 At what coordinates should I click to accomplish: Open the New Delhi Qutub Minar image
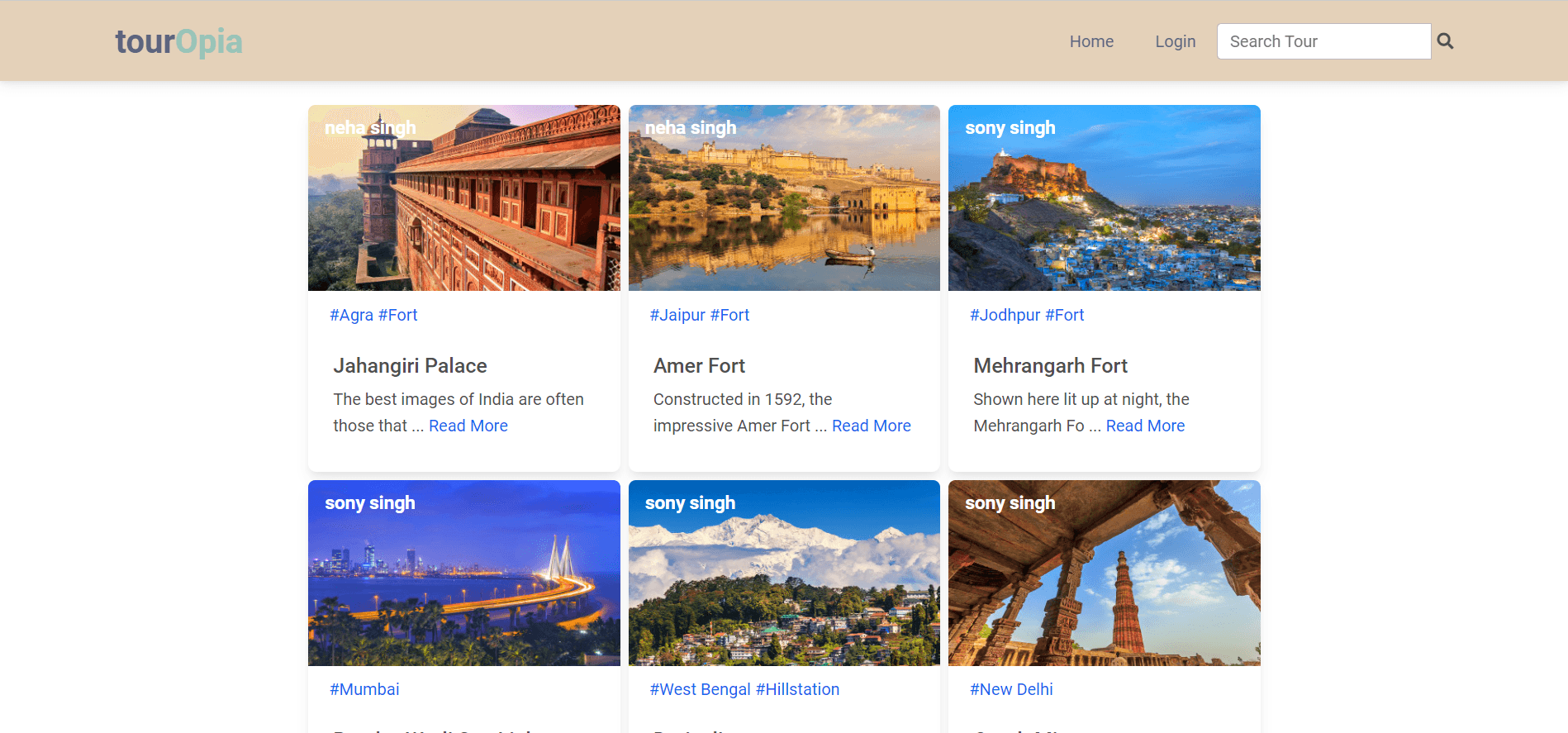tap(1104, 573)
